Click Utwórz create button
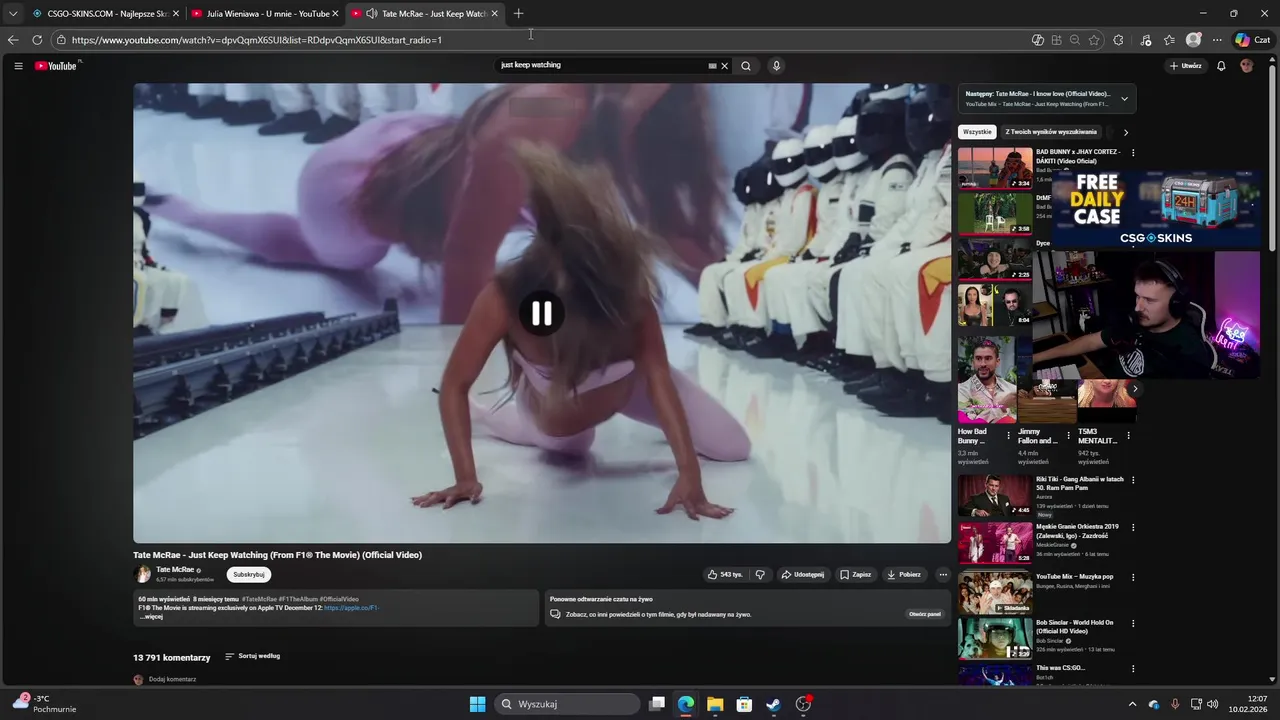The image size is (1280, 720). 1186,66
